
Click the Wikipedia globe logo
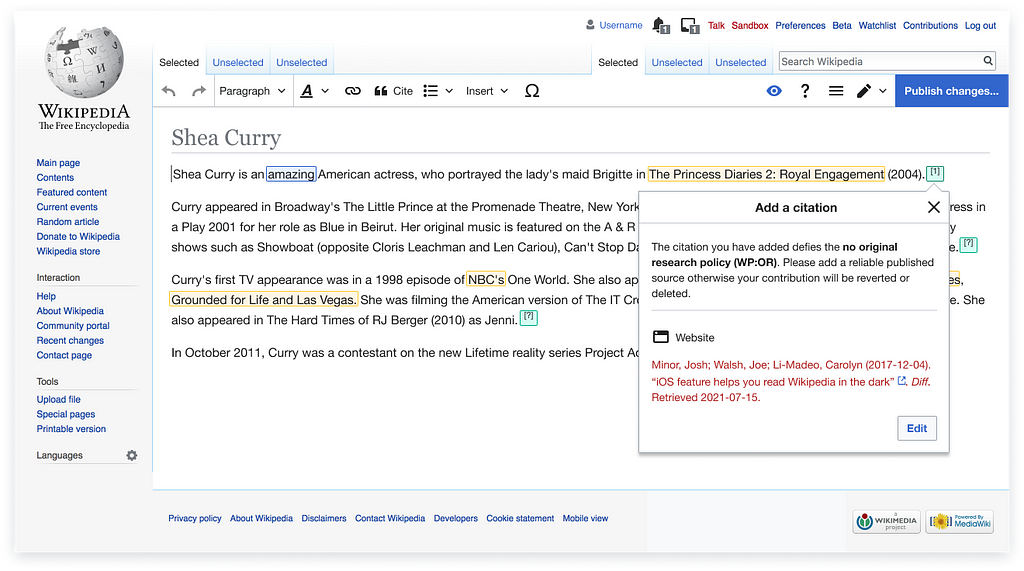[84, 62]
